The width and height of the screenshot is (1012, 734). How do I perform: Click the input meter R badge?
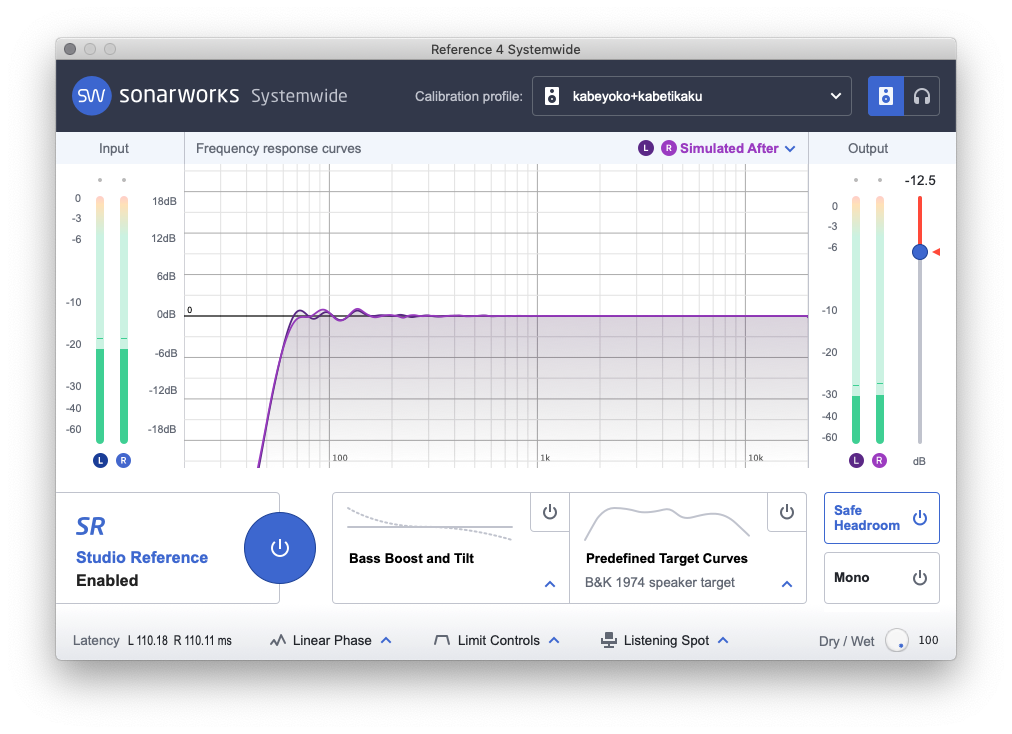coord(123,460)
